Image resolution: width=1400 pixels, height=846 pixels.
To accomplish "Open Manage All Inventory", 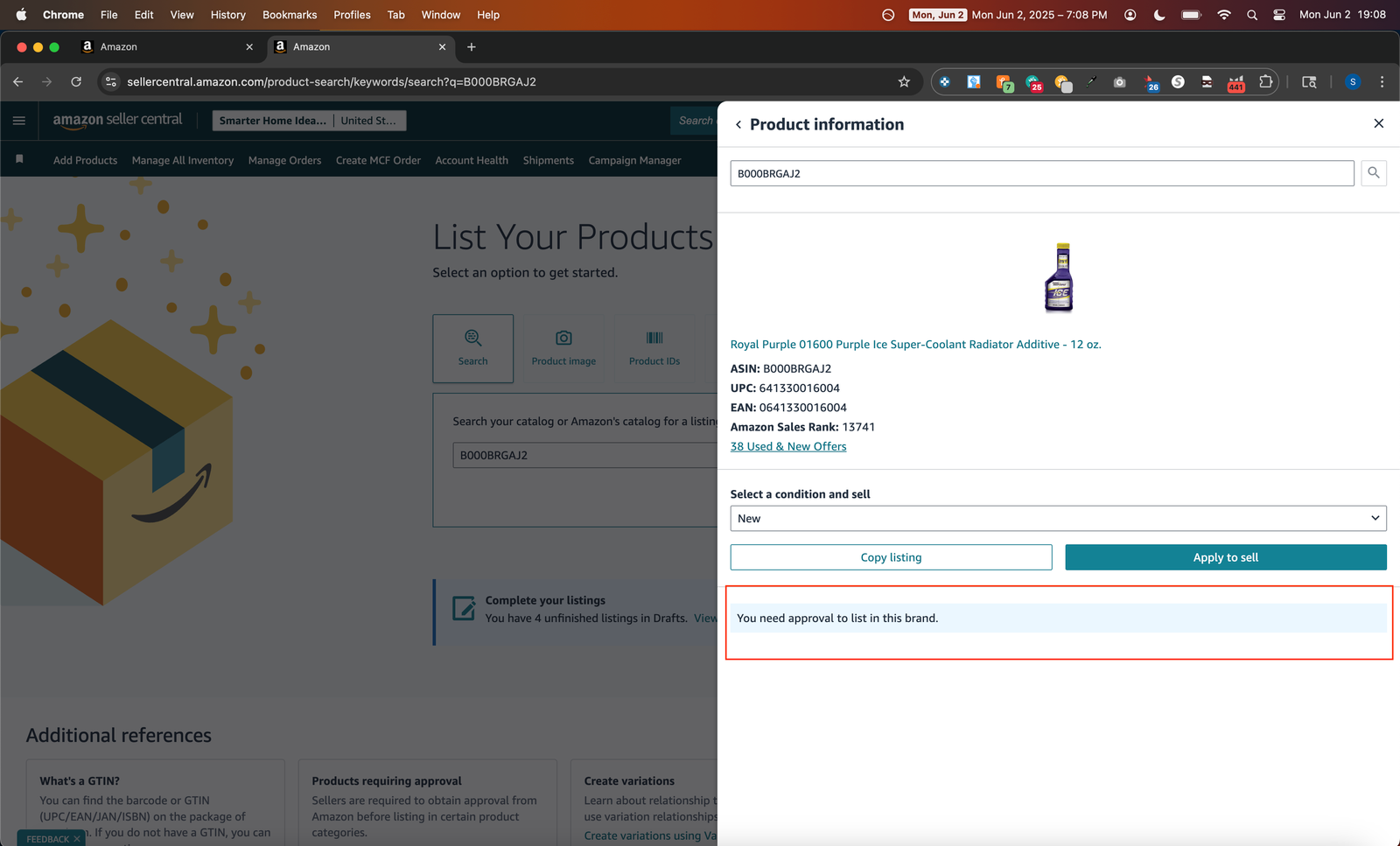I will point(183,160).
